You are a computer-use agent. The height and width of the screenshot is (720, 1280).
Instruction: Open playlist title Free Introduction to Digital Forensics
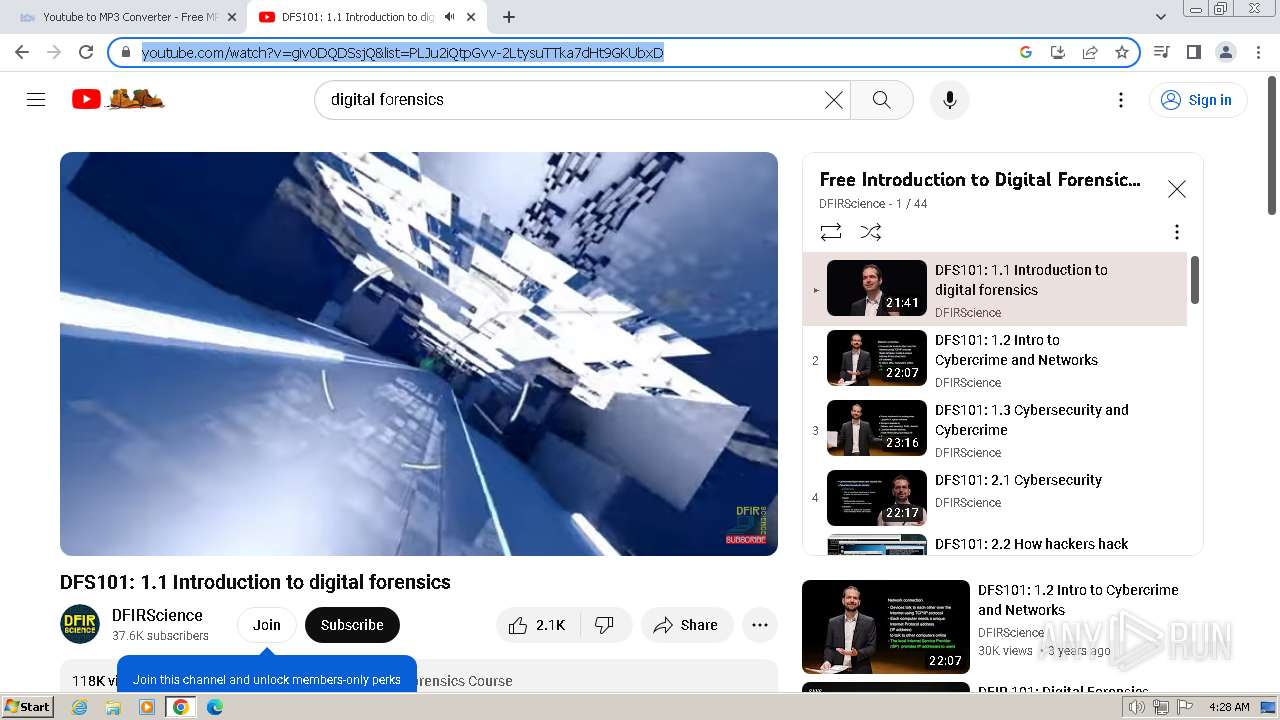[x=980, y=180]
